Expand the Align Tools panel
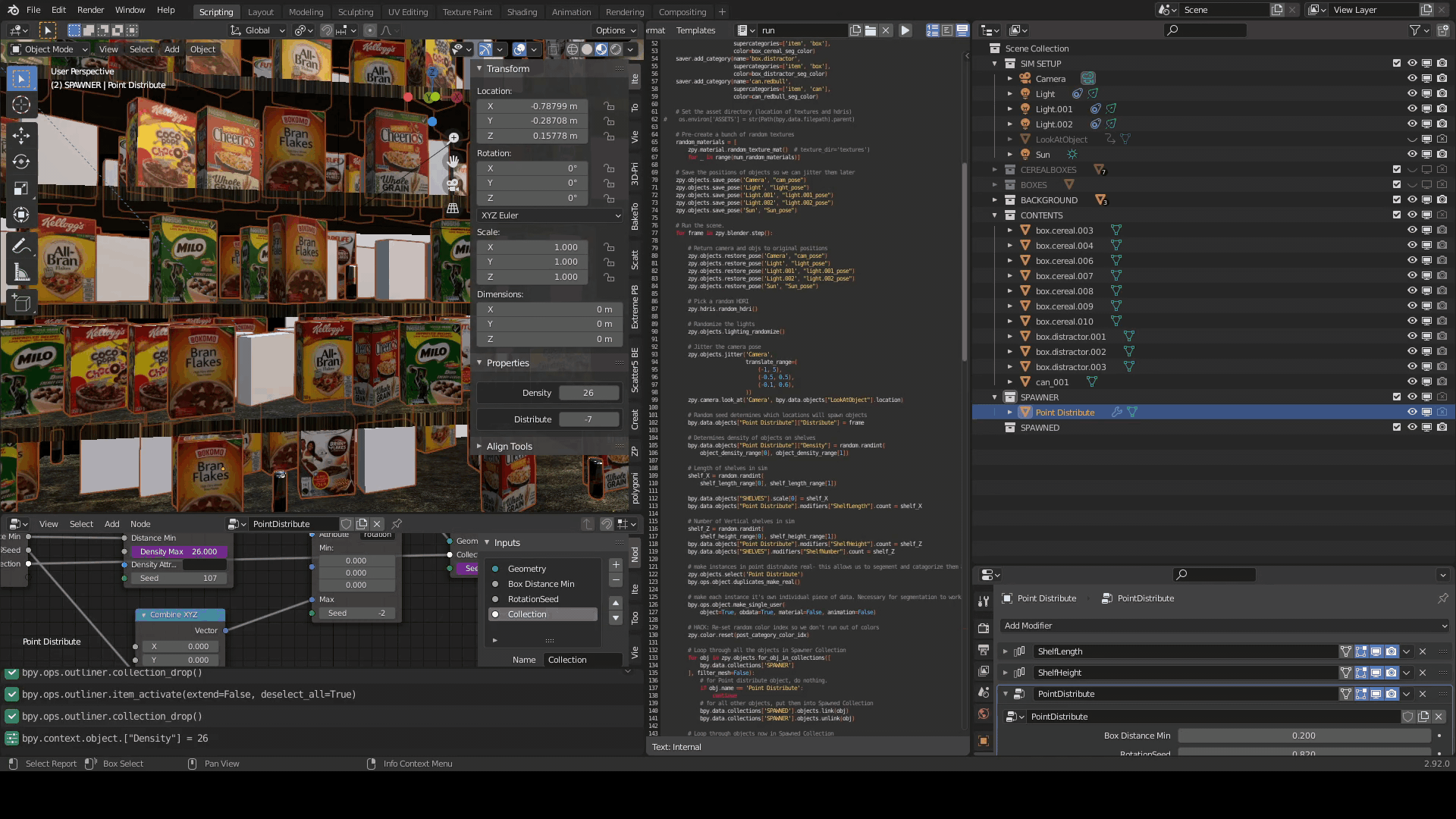Image resolution: width=1456 pixels, height=819 pixels. click(479, 446)
